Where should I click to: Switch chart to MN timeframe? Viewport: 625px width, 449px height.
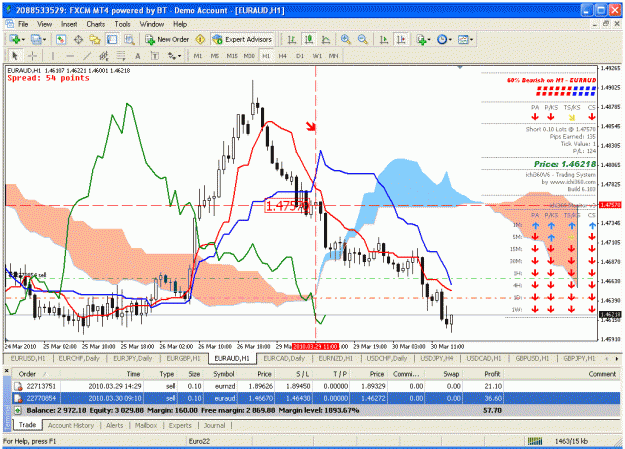pyautogui.click(x=334, y=56)
